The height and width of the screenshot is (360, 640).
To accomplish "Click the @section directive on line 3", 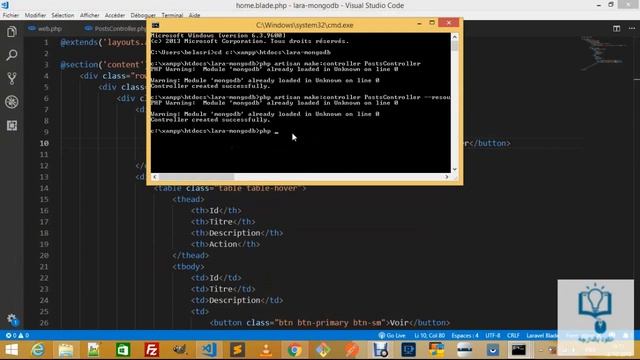I will pos(79,64).
